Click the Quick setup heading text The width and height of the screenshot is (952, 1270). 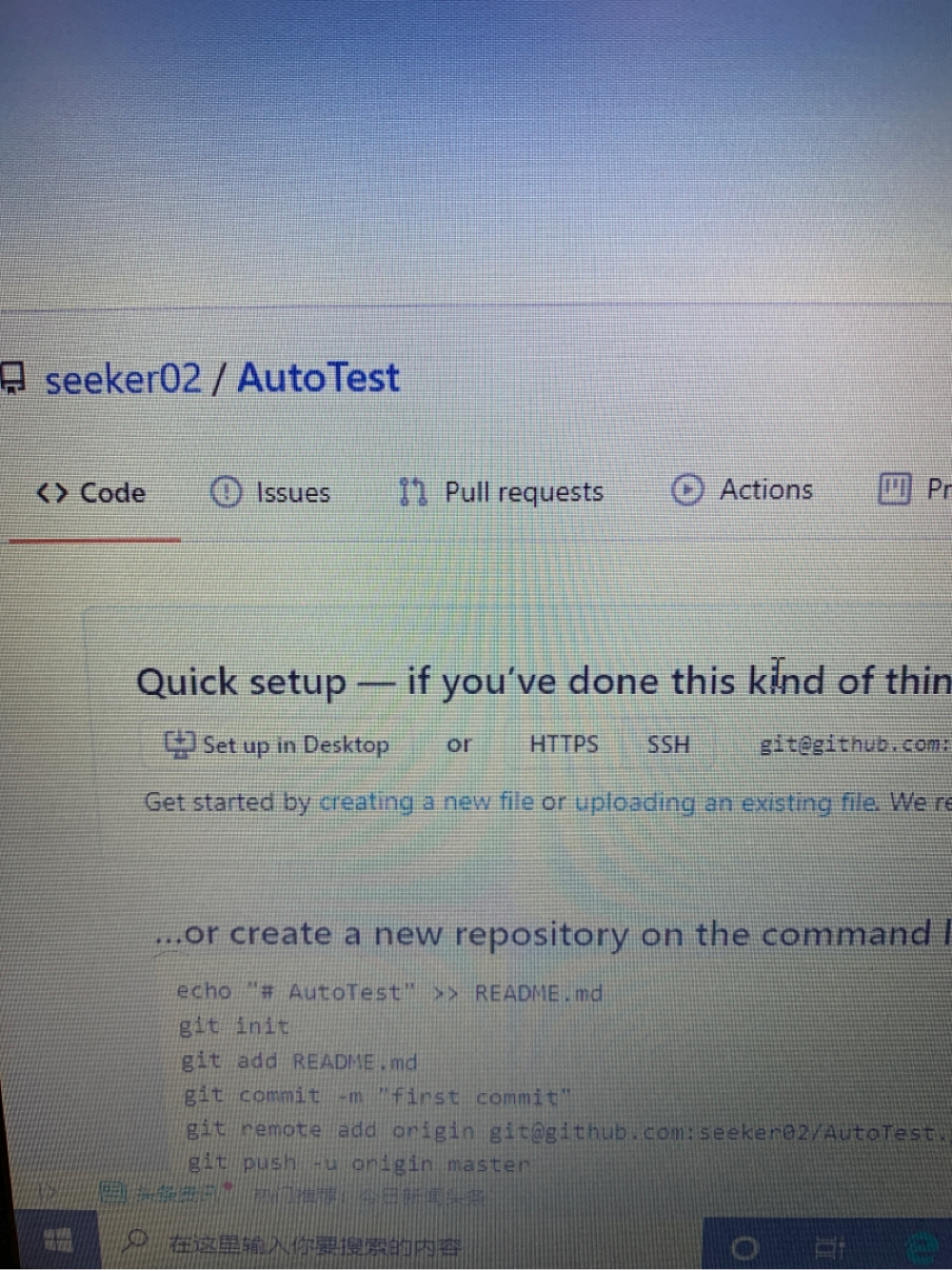[x=543, y=682]
